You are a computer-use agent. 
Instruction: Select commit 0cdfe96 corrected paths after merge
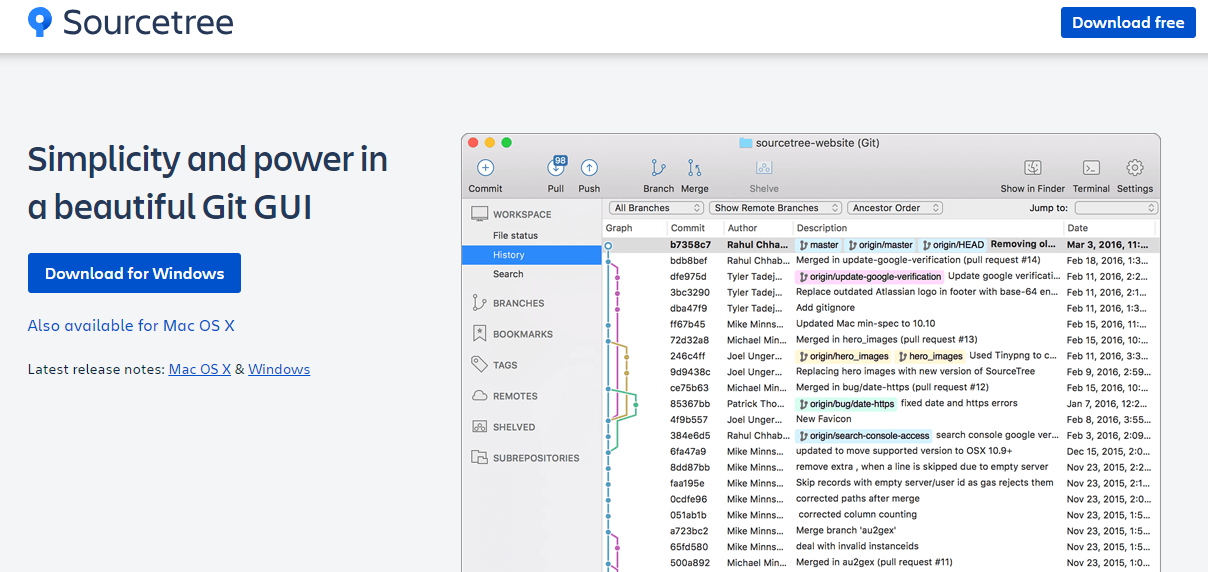[x=881, y=499]
